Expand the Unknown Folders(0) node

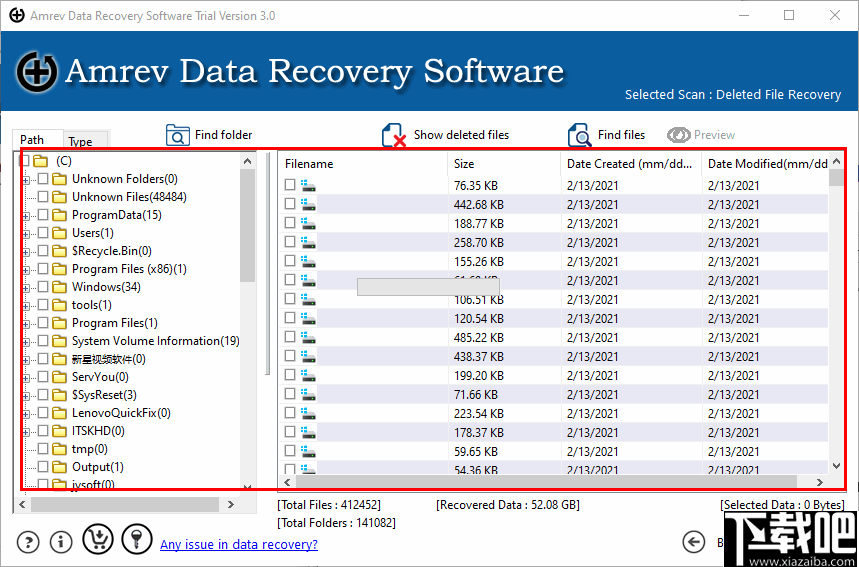point(26,180)
